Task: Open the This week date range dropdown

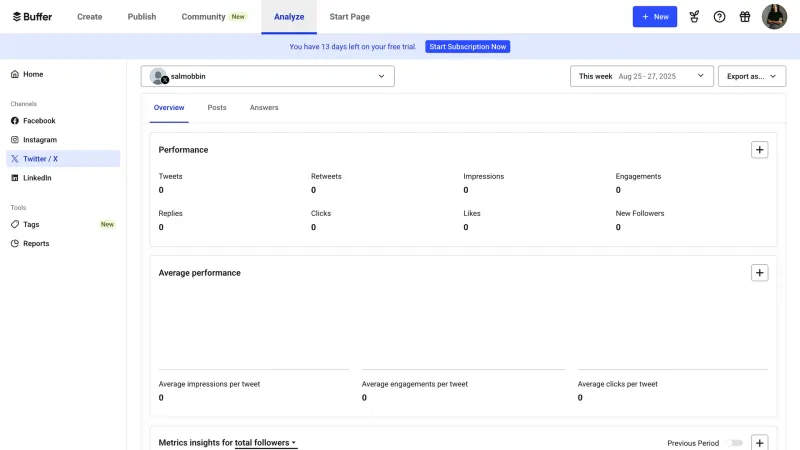Action: pyautogui.click(x=641, y=76)
